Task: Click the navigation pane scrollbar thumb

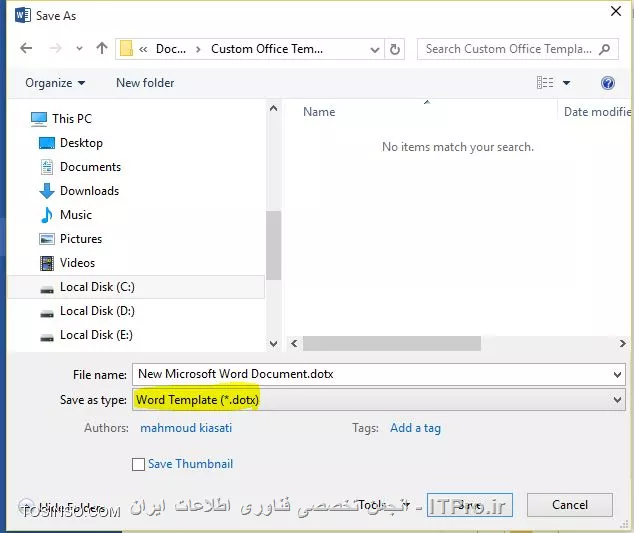Action: [x=273, y=245]
